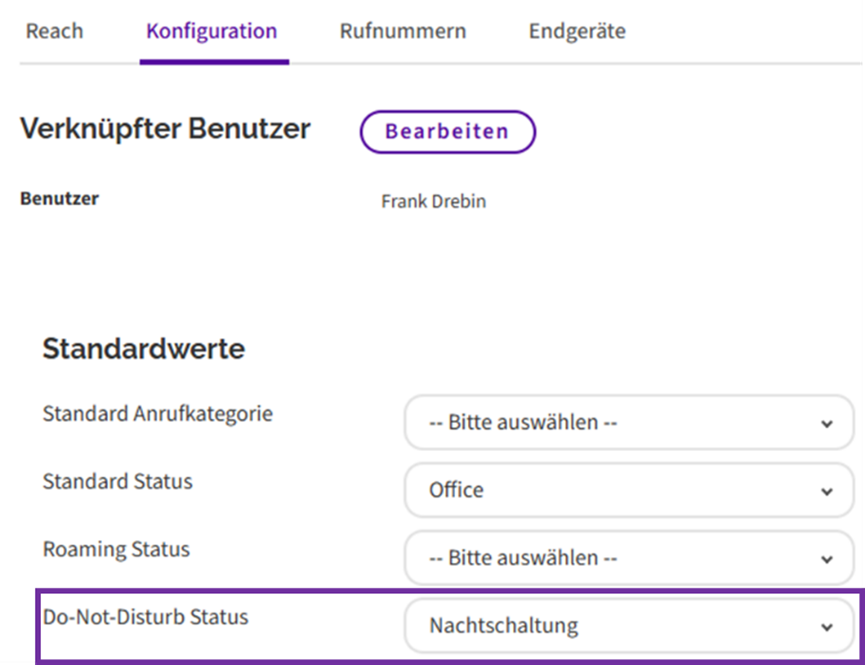Expand the Roaming Status combo box
The width and height of the screenshot is (865, 665).
tap(628, 558)
